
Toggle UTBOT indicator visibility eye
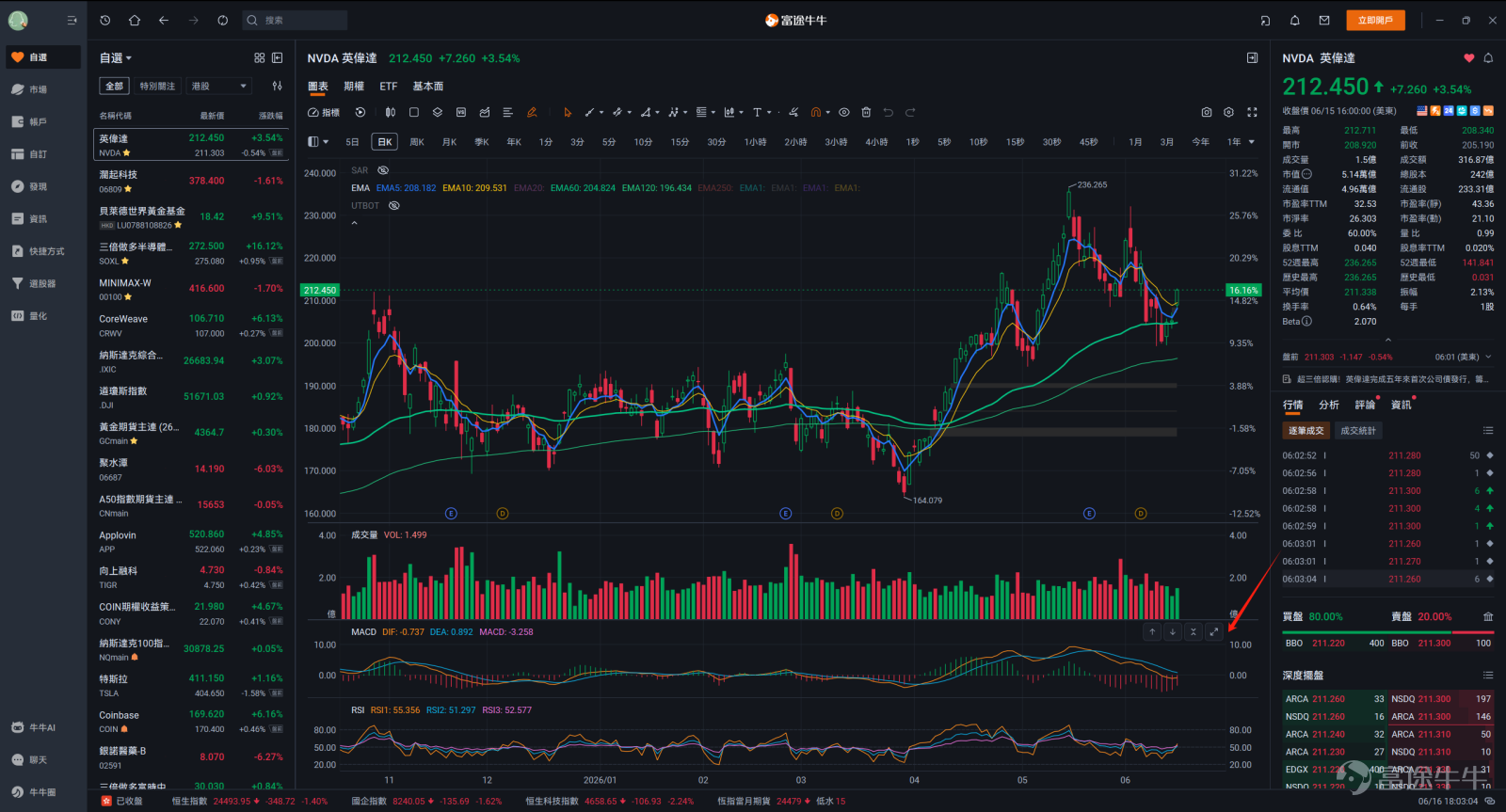point(394,205)
